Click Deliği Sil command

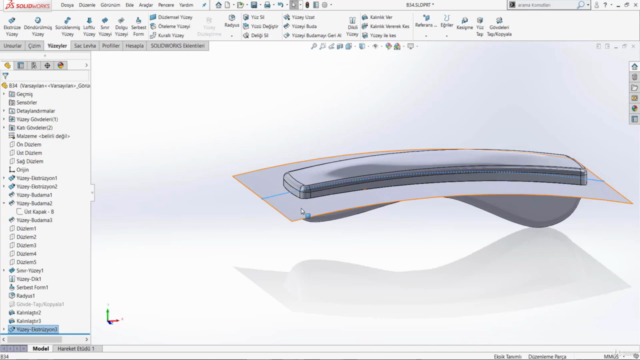pos(256,36)
